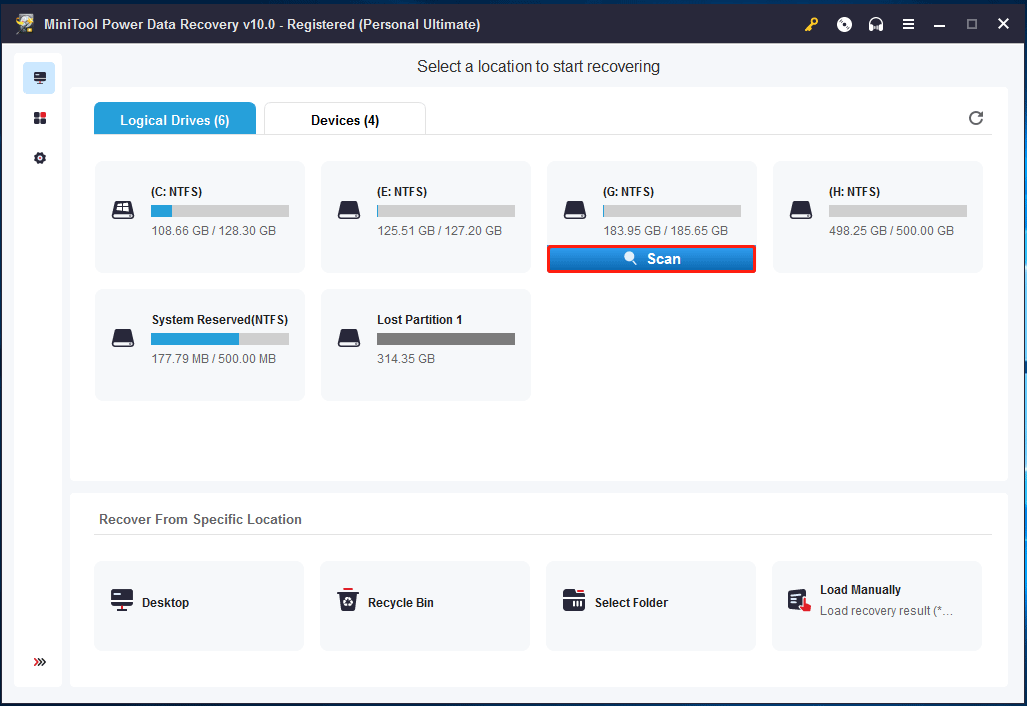Screen dimensions: 1027x706
Task: Open help via the headphones icon
Action: 876,24
